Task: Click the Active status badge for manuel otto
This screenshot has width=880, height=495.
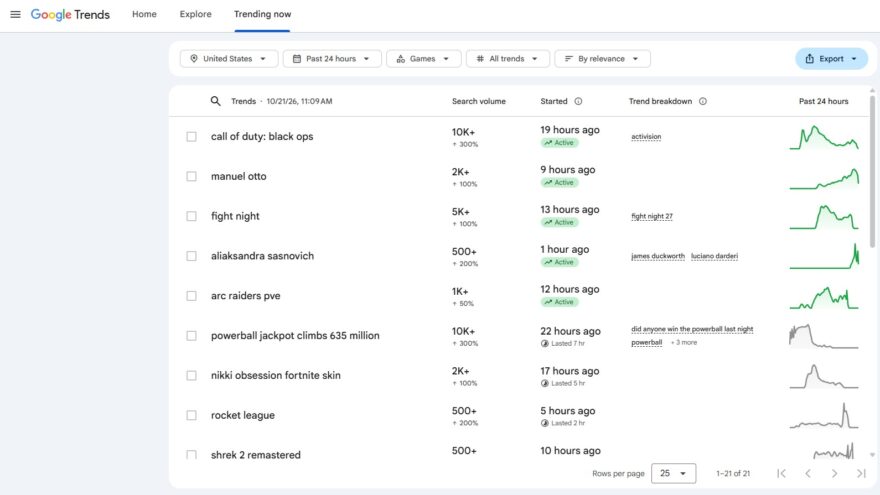Action: click(560, 182)
